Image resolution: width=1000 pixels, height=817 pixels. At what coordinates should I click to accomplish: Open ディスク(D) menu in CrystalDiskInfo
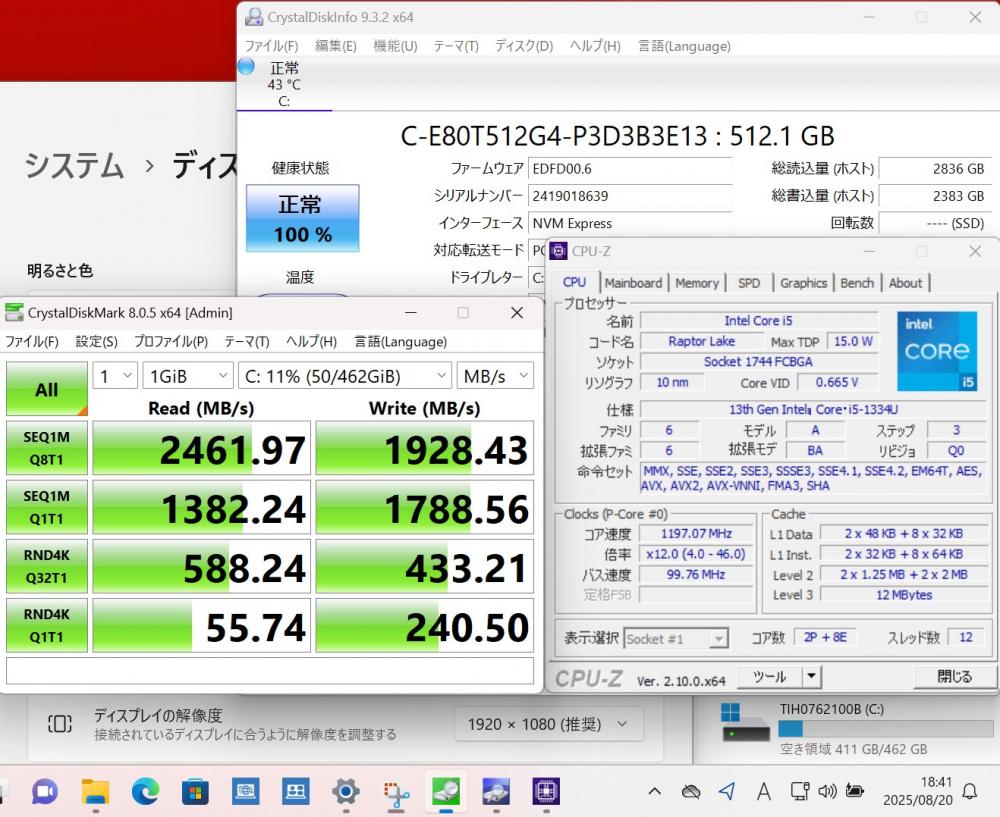click(x=524, y=46)
